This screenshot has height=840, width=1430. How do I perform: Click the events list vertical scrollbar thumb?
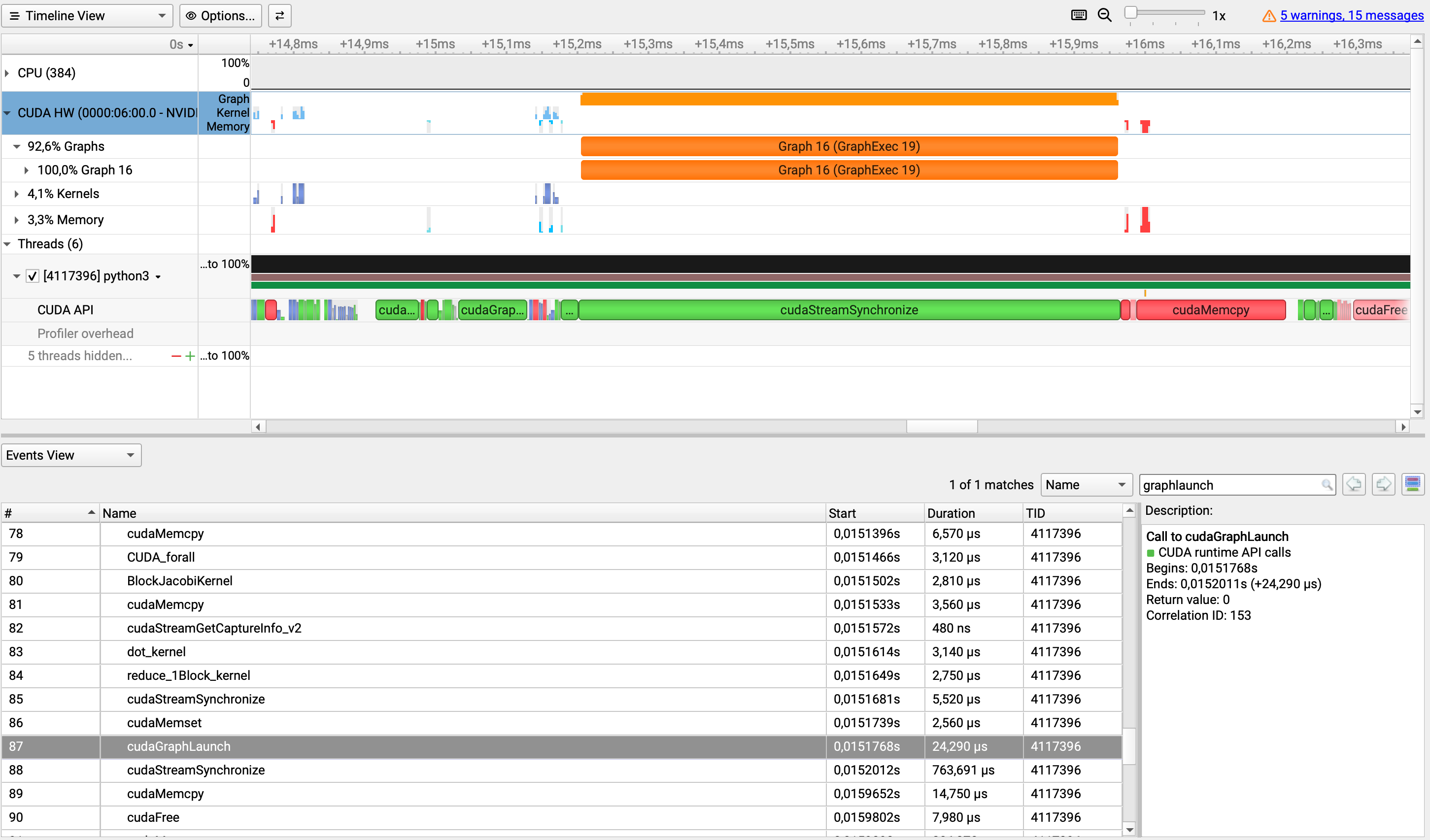coord(1129,746)
